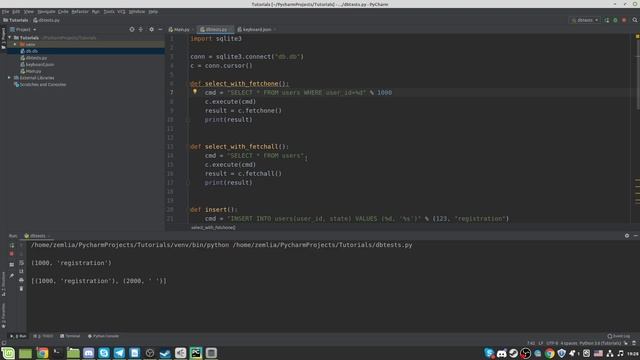The height and width of the screenshot is (360, 640).
Task: Click the red stop button in top toolbar
Action: click(624, 20)
